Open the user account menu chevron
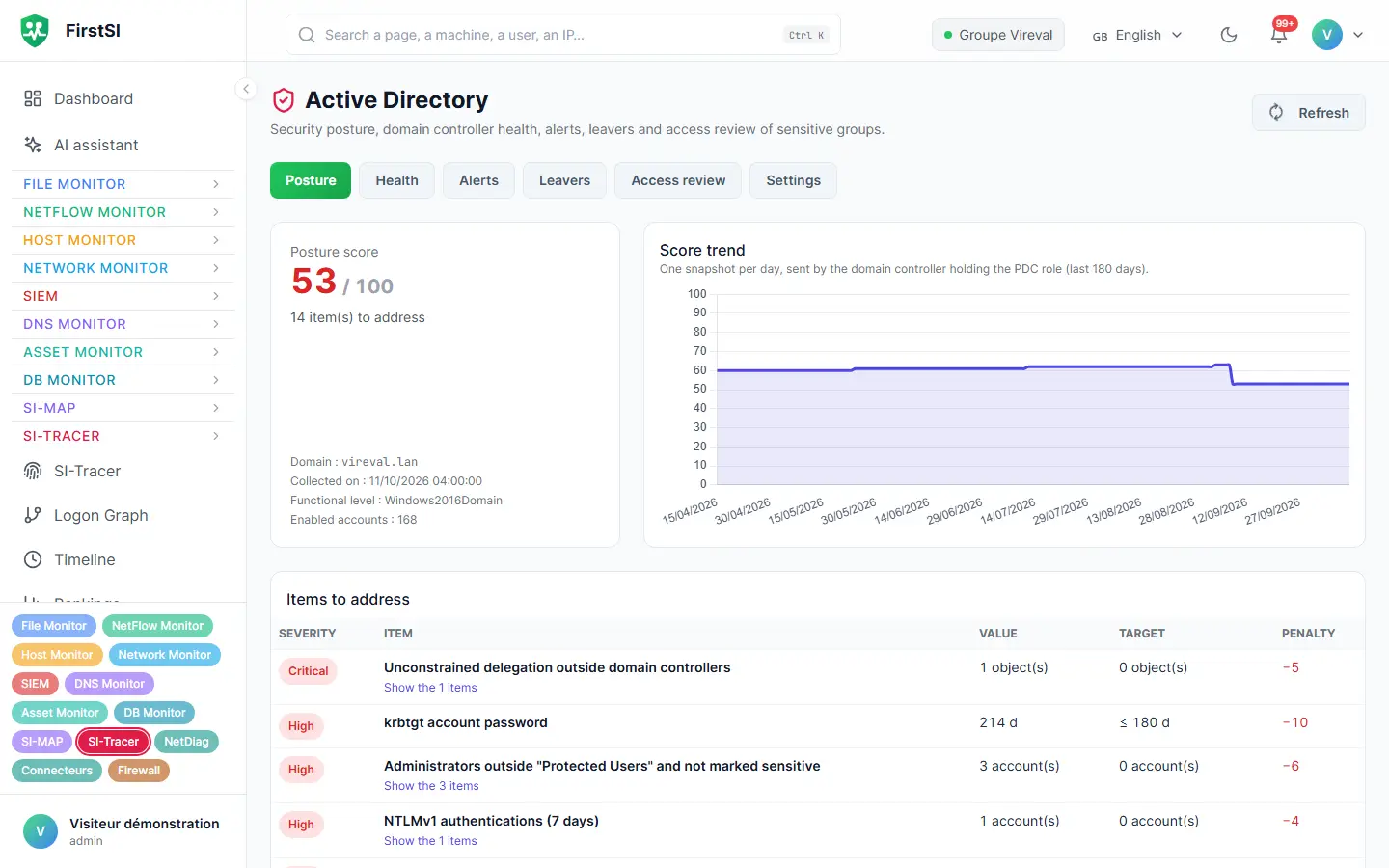This screenshot has width=1389, height=868. pyautogui.click(x=1358, y=35)
